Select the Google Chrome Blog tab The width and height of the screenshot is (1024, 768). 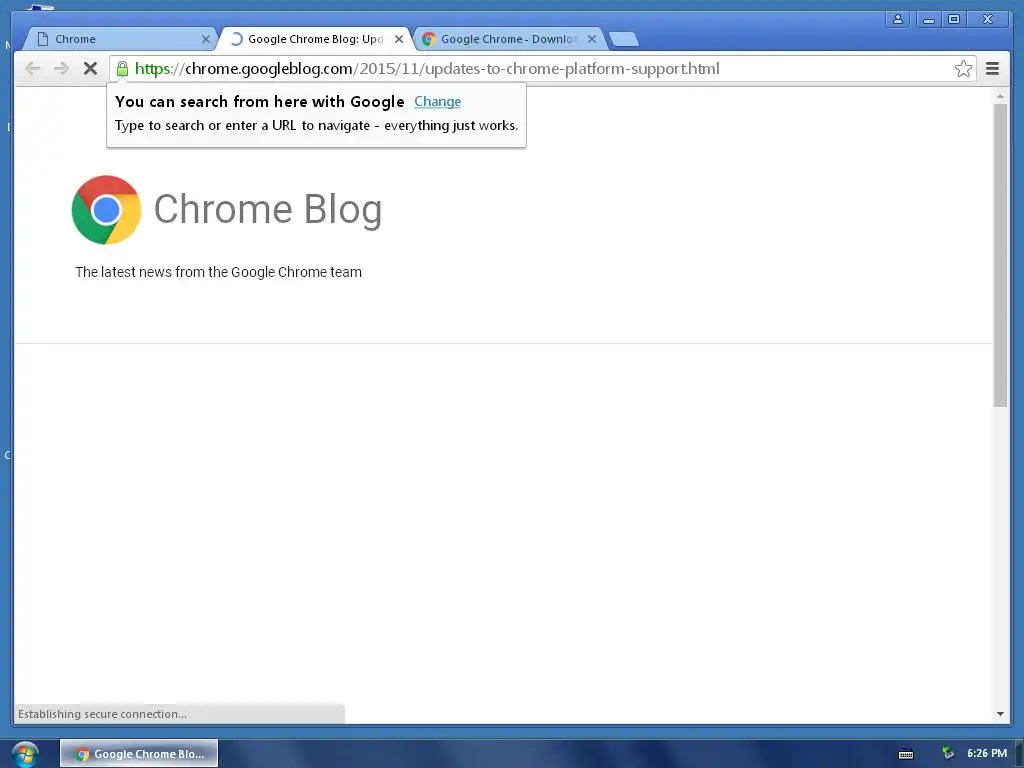tap(313, 39)
